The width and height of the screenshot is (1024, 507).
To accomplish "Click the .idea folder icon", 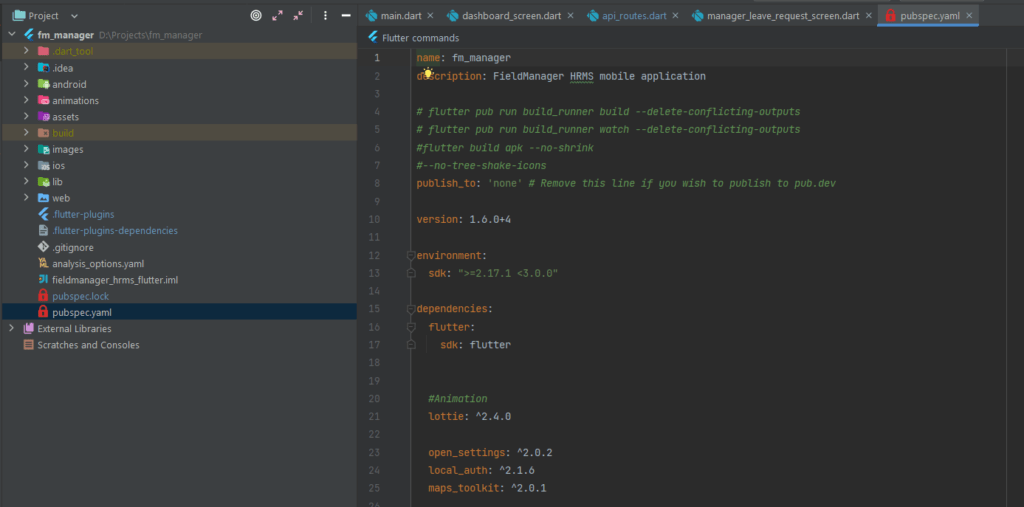I will [x=43, y=67].
